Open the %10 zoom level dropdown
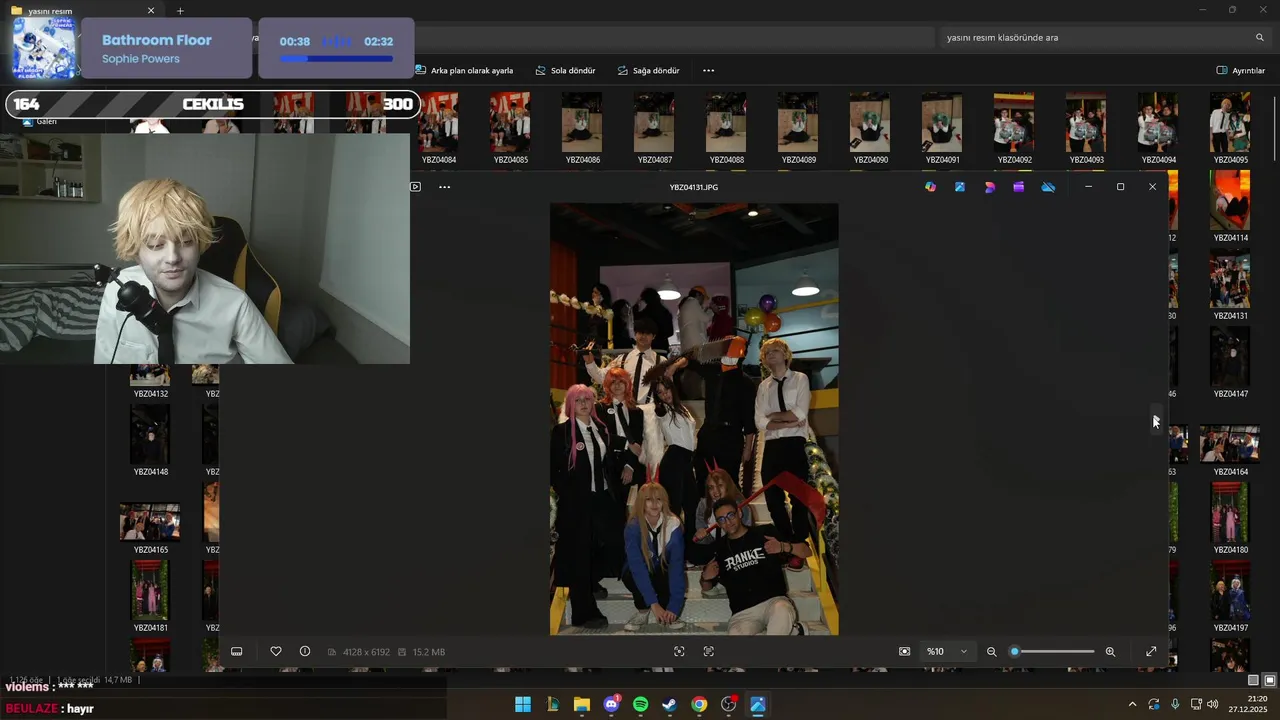Image resolution: width=1280 pixels, height=720 pixels. 947,652
